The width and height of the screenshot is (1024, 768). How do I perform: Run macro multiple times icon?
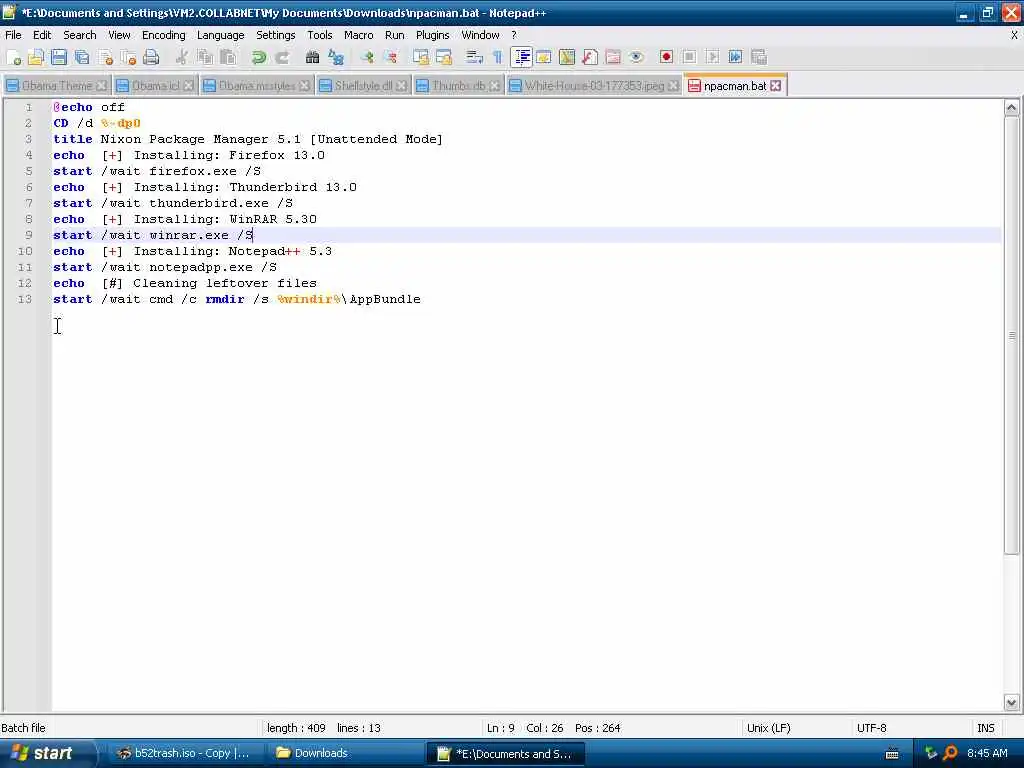[x=735, y=57]
